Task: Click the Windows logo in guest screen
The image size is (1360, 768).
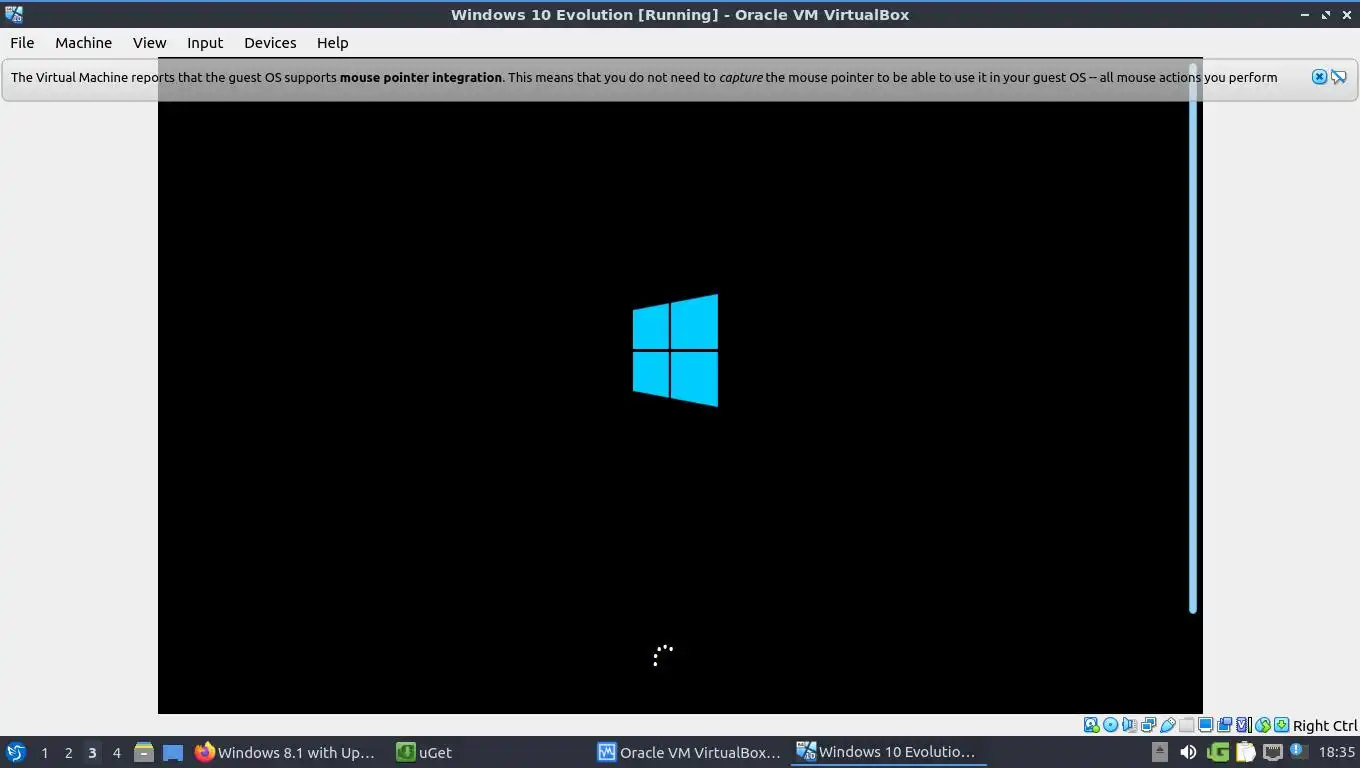Action: pos(675,350)
